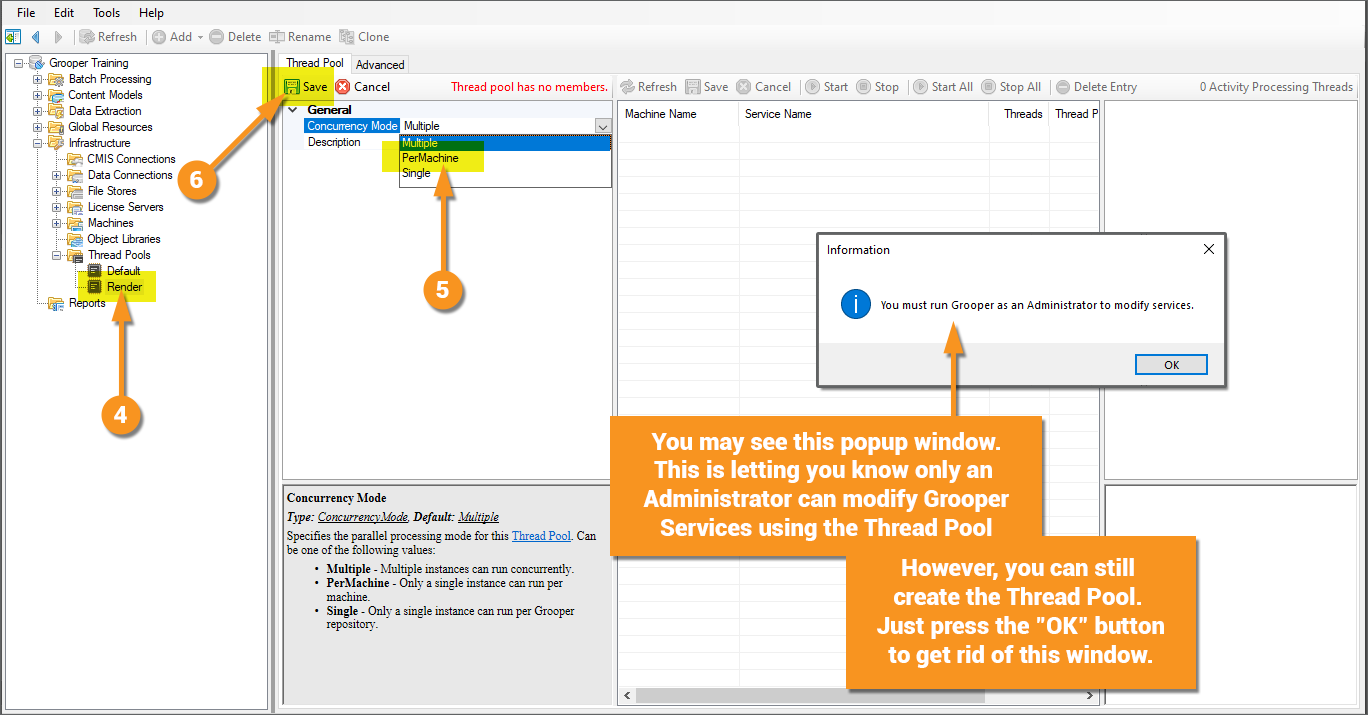Click the Clone toolbar icon

(x=347, y=37)
